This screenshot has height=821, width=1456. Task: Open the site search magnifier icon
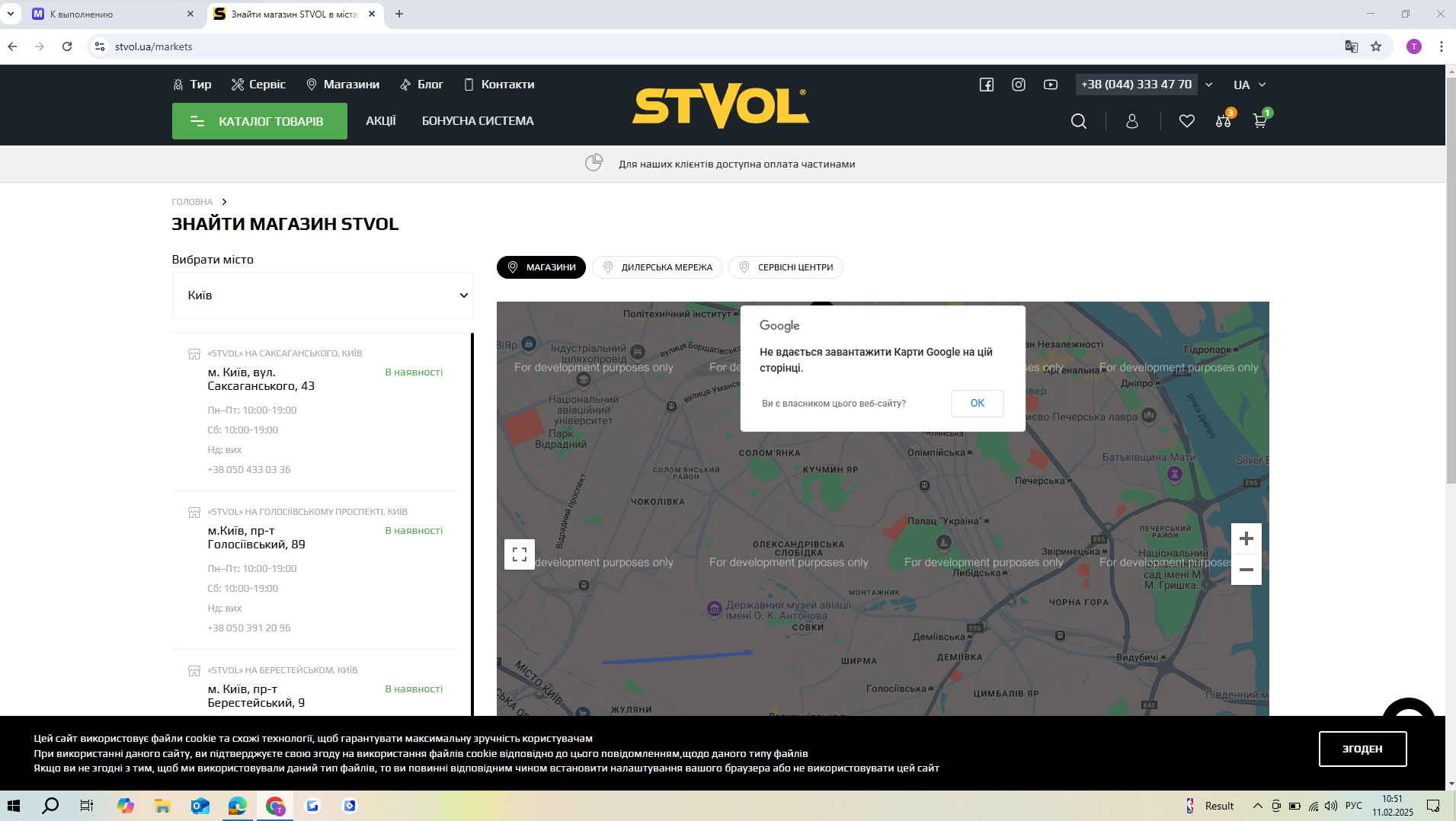1079,121
